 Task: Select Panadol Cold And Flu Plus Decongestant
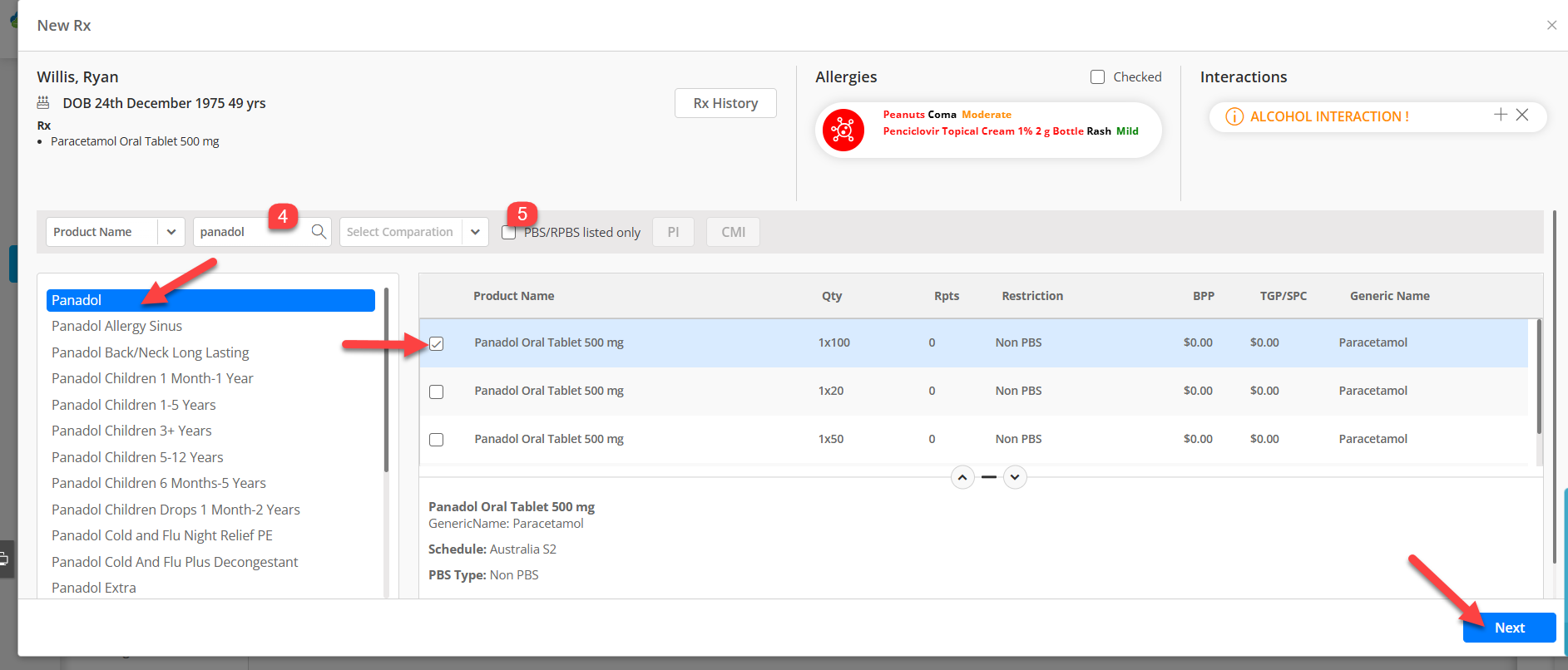(x=175, y=562)
